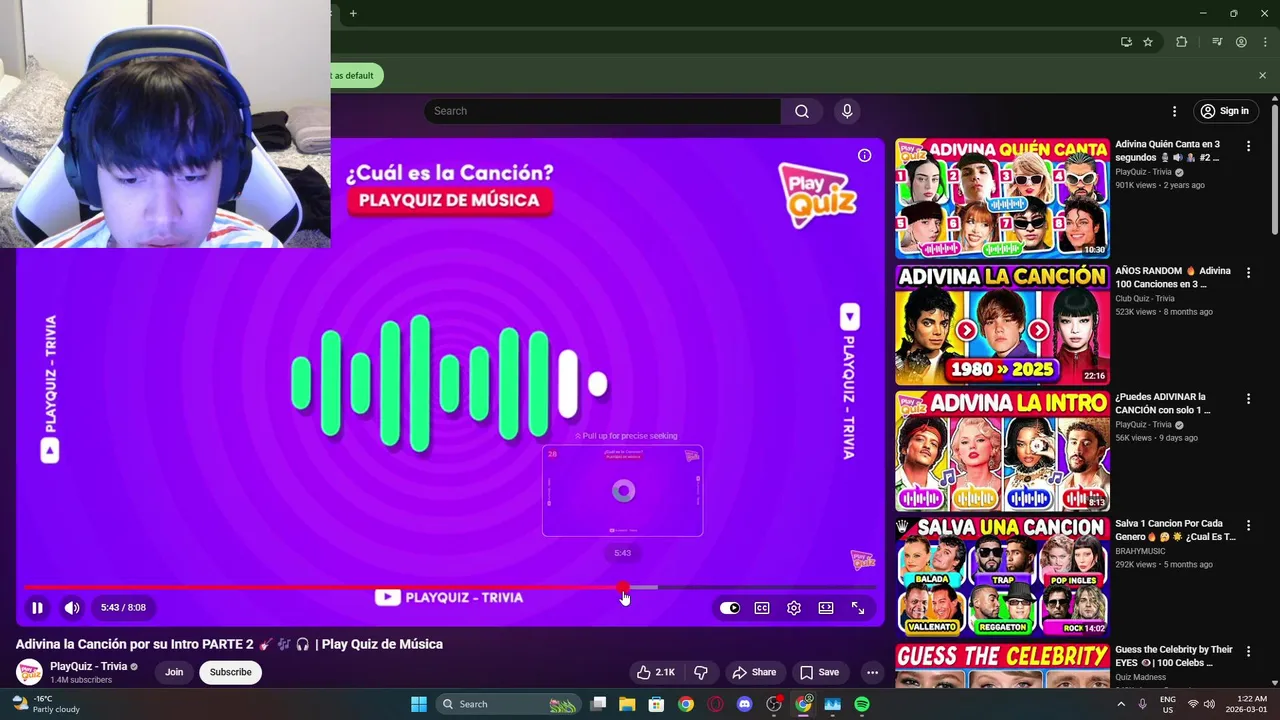Pause the video with the pause button
The image size is (1280, 720).
point(37,607)
